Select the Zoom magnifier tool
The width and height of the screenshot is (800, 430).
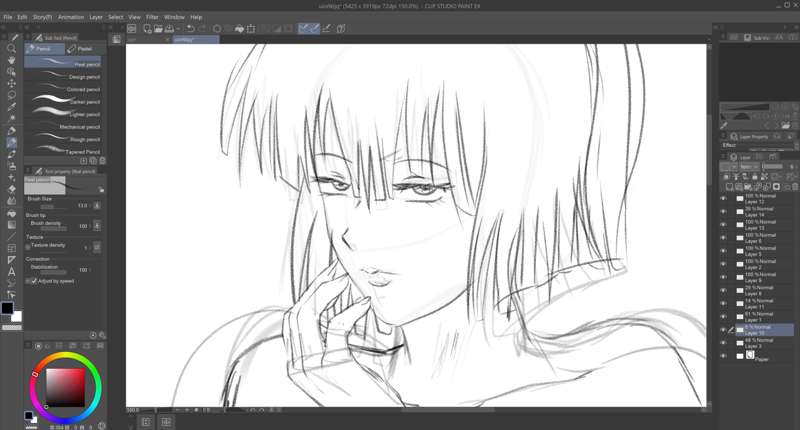11,48
